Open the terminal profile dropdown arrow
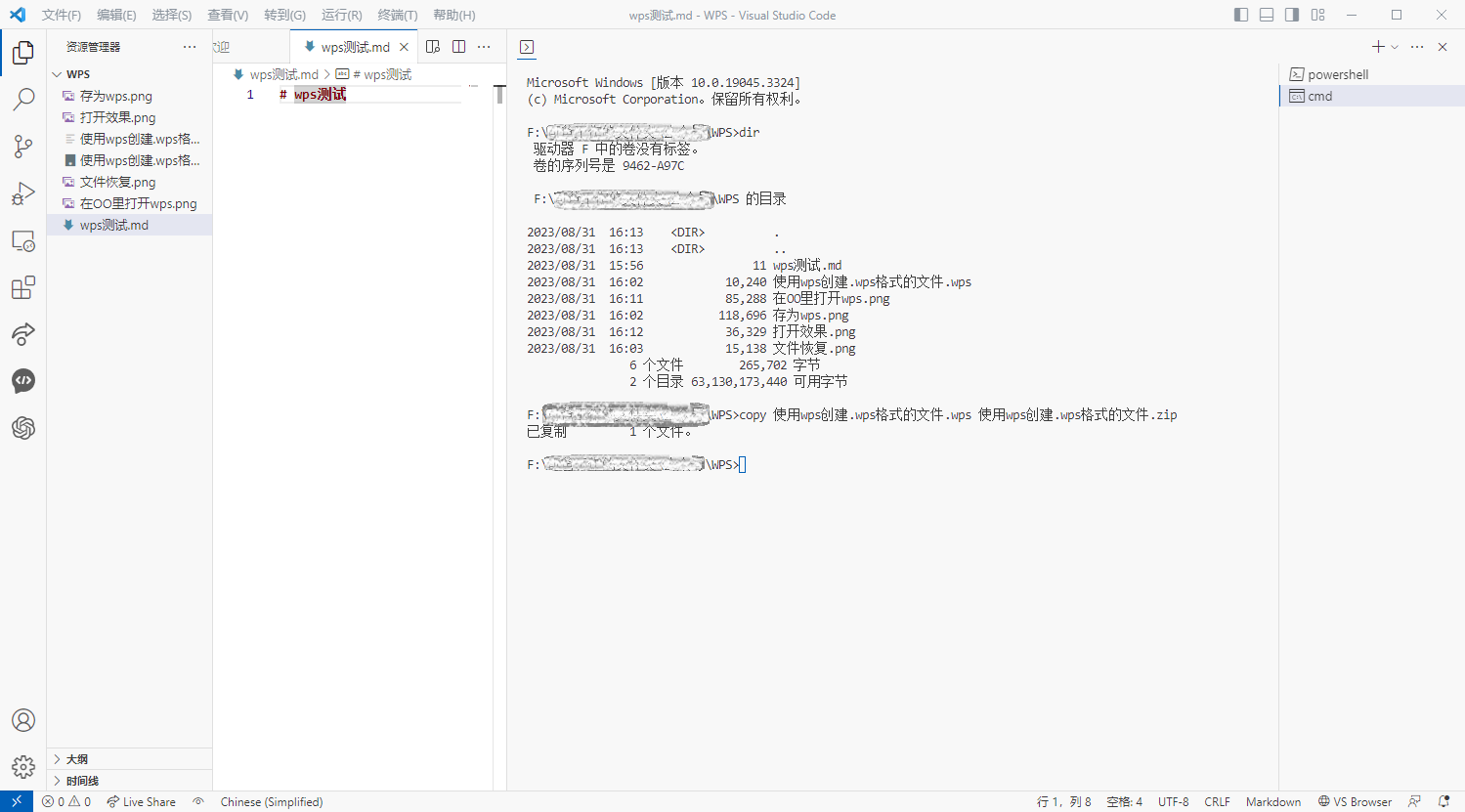1465x812 pixels. (1395, 46)
